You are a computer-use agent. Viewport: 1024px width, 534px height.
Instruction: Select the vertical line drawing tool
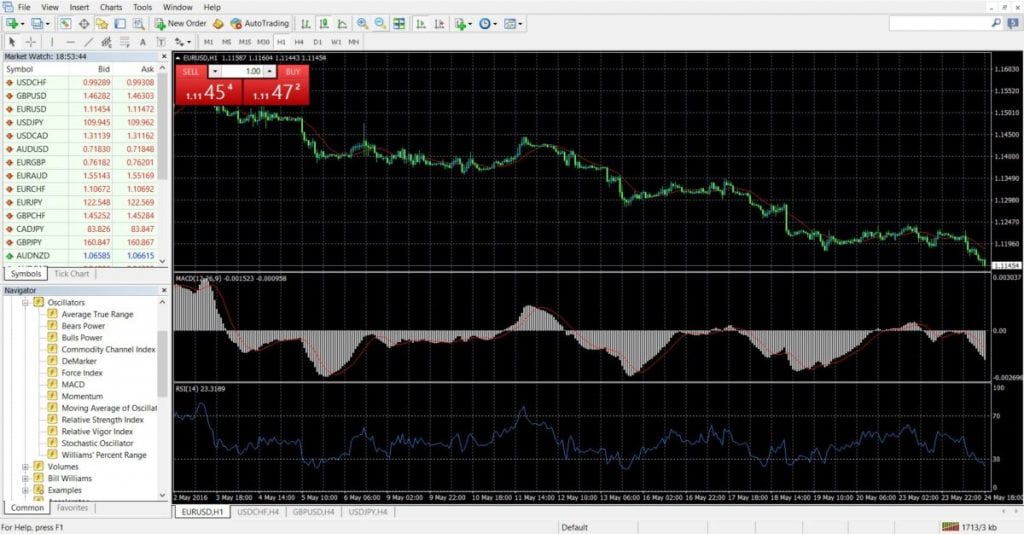point(52,42)
